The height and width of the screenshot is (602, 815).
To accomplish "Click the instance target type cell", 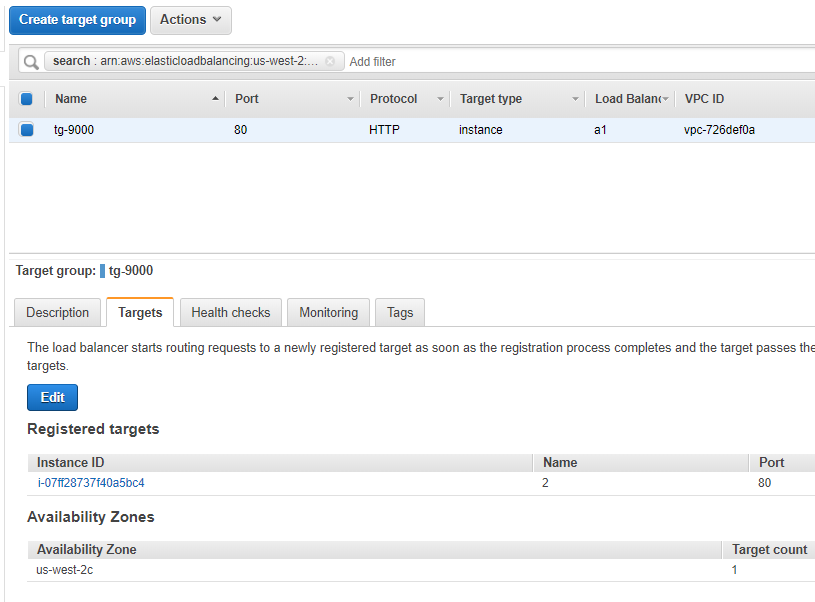I will point(481,130).
